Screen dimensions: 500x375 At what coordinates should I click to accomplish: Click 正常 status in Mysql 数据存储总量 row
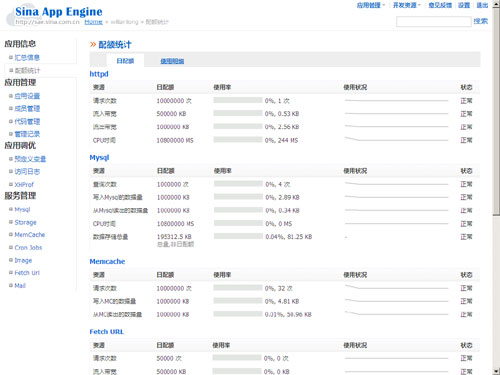pyautogui.click(x=466, y=237)
